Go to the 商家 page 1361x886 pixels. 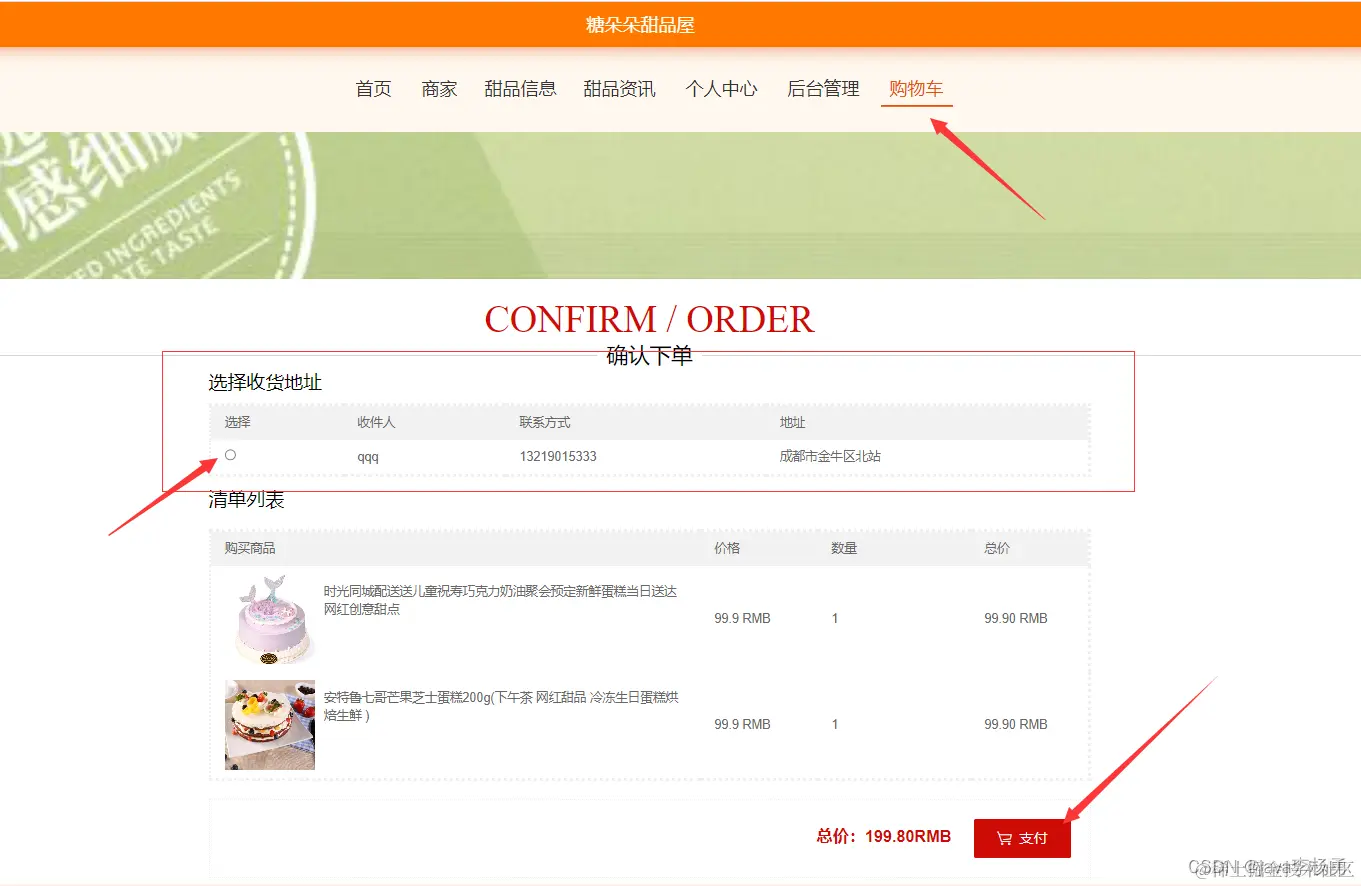pyautogui.click(x=439, y=89)
